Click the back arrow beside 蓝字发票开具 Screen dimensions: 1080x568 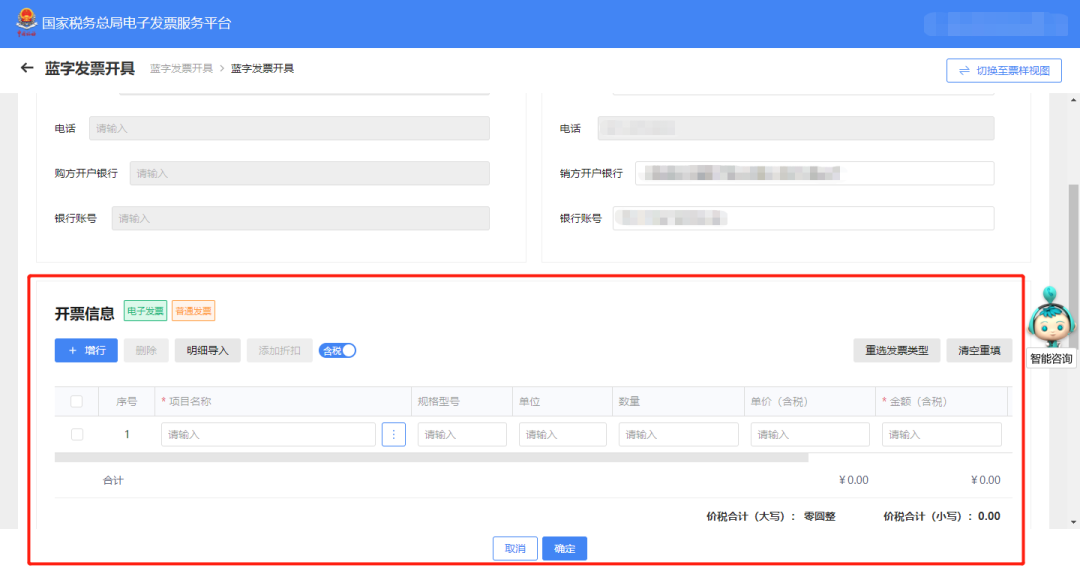[27, 68]
